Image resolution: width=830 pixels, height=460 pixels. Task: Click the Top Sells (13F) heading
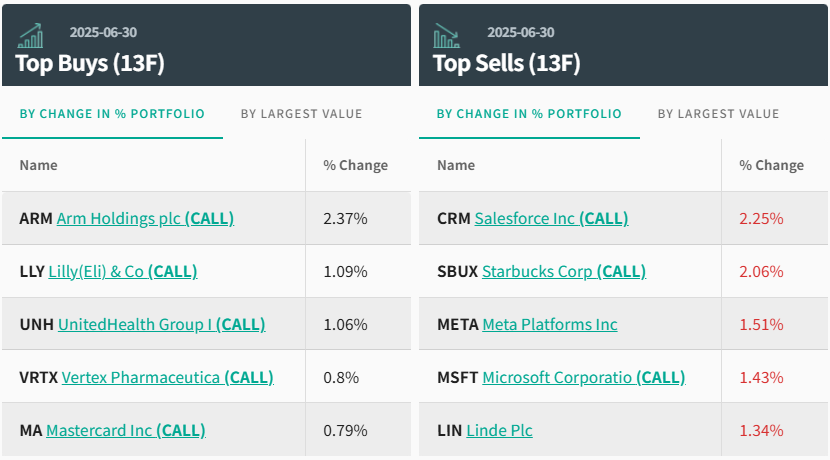506,63
